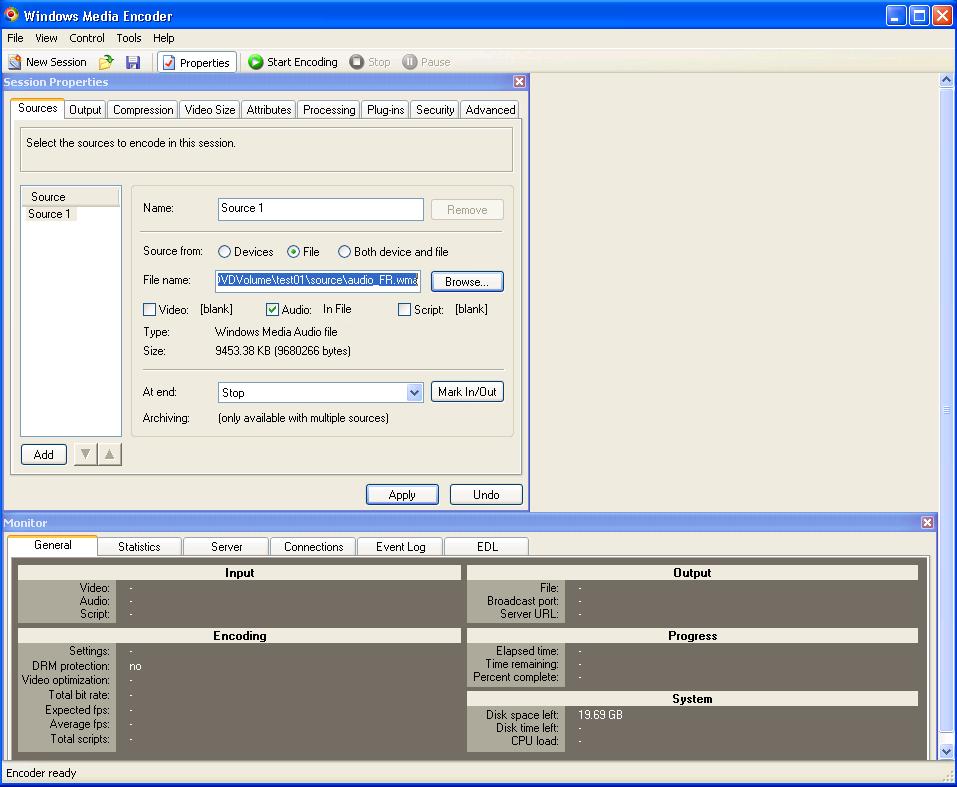Open the View menu
Screen dimensions: 957x787
tap(46, 38)
